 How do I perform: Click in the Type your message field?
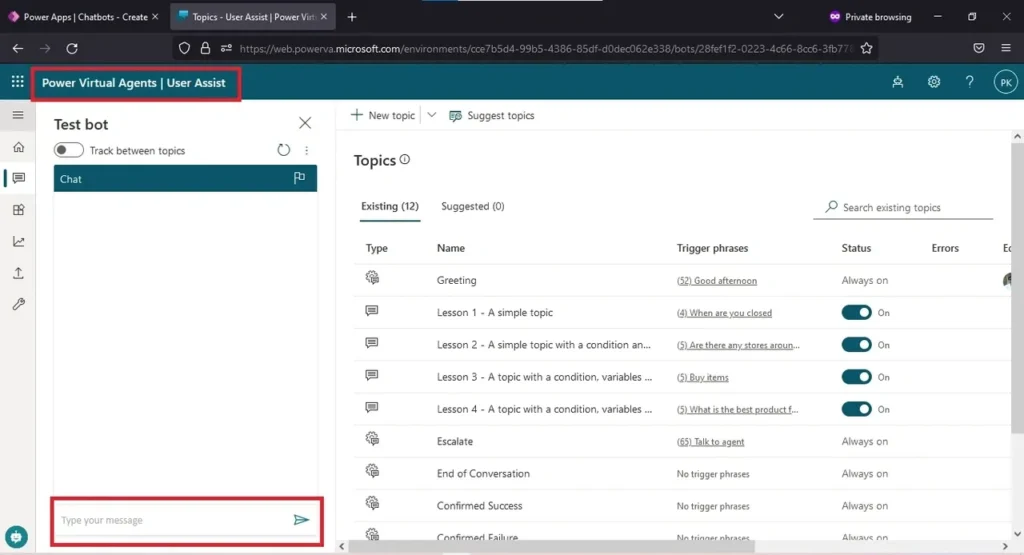click(x=171, y=520)
